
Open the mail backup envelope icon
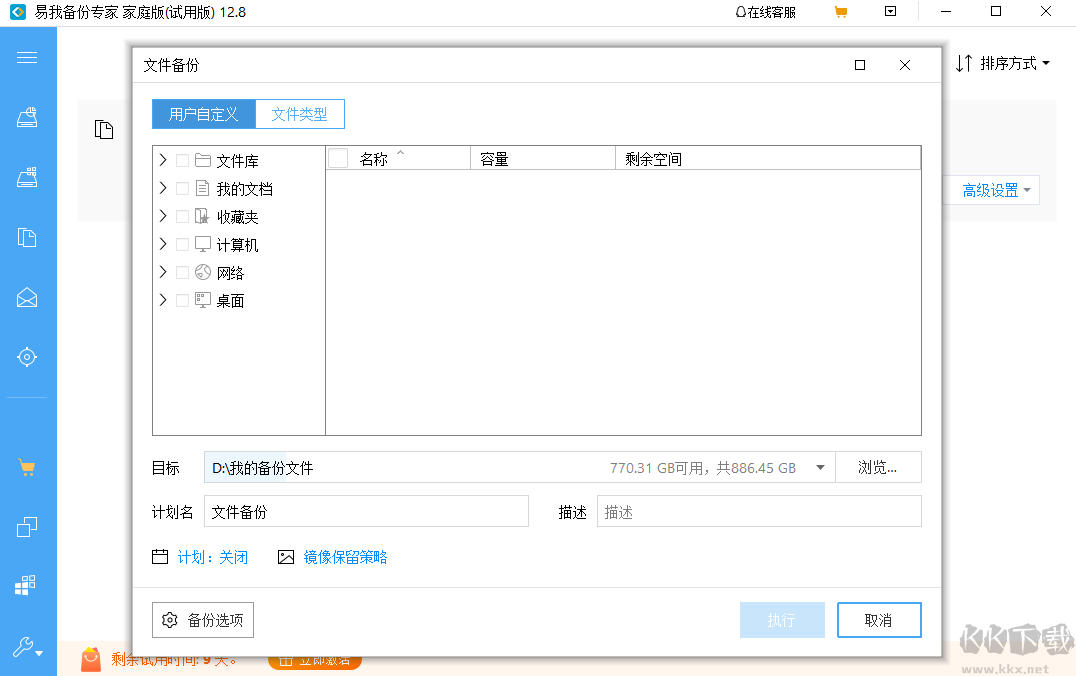pyautogui.click(x=27, y=297)
